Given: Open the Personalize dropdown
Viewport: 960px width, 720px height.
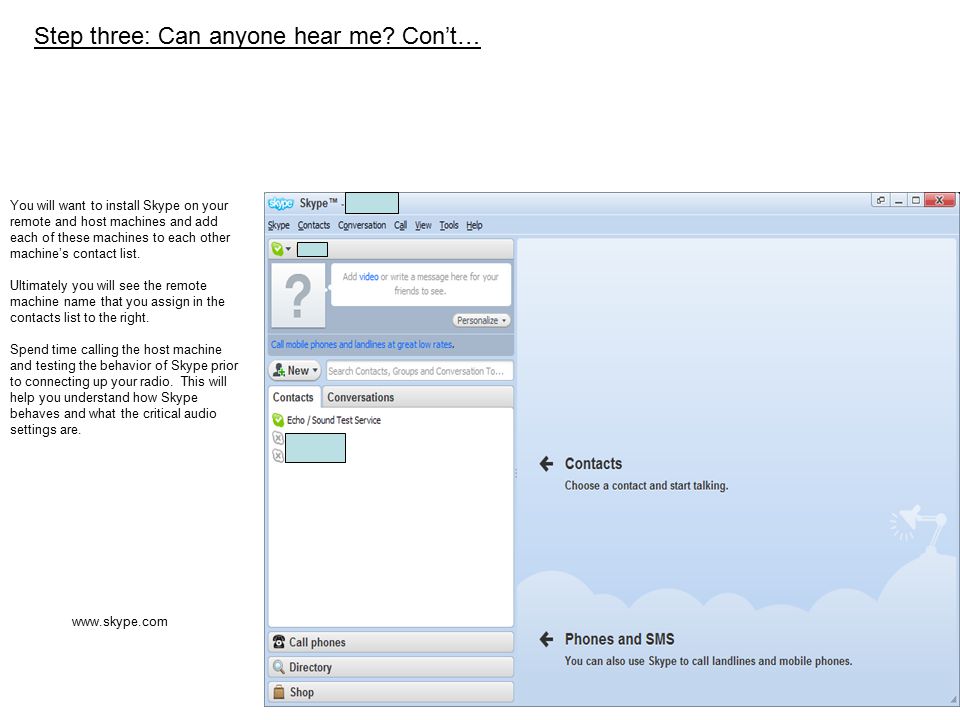Looking at the screenshot, I should click(x=481, y=320).
